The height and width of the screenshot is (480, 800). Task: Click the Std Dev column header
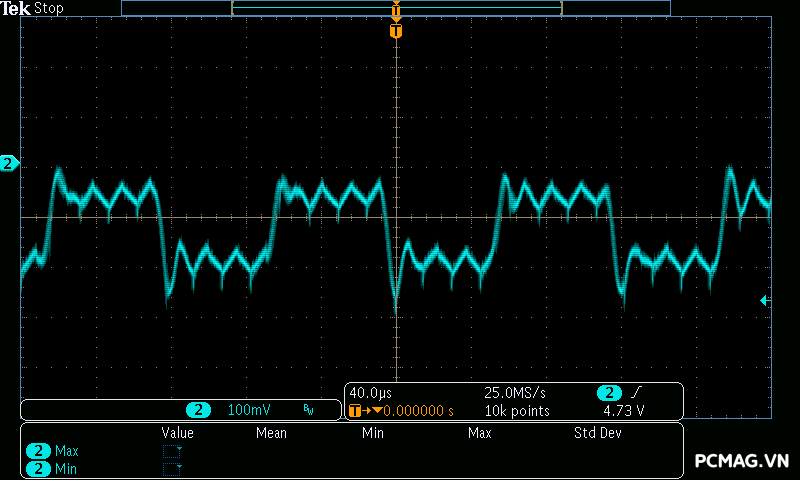[597, 433]
